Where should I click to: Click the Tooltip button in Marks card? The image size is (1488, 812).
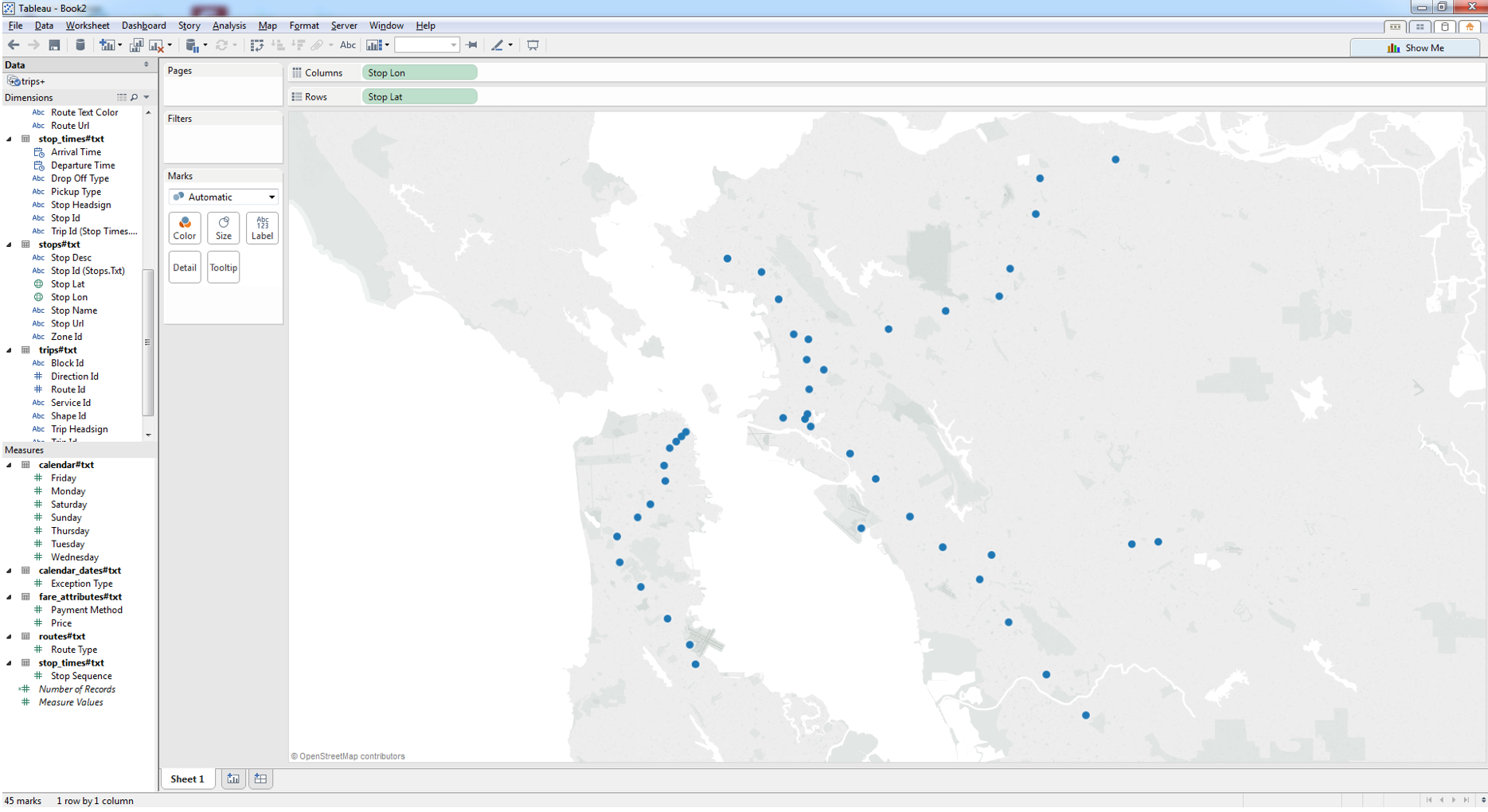(224, 267)
